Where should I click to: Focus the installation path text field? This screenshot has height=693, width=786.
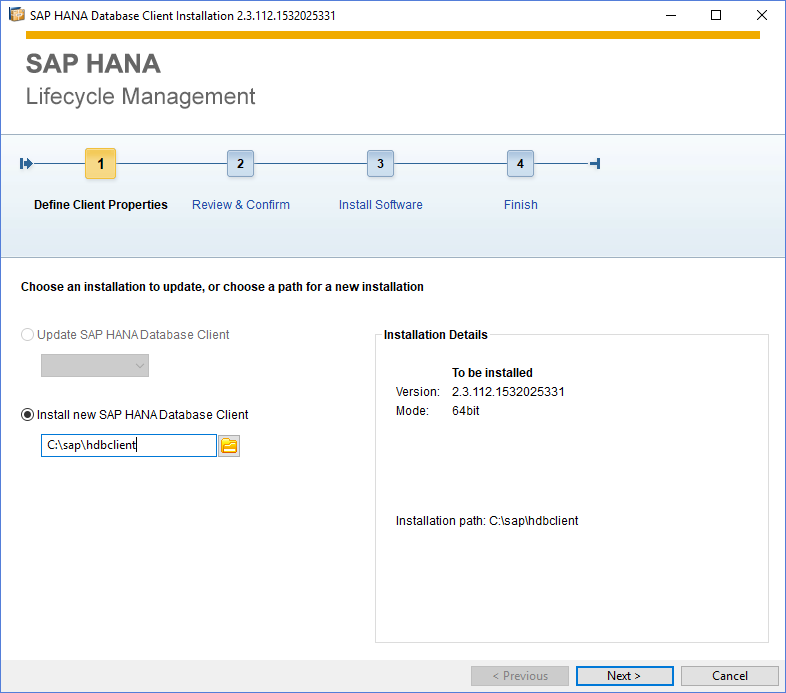[x=129, y=445]
